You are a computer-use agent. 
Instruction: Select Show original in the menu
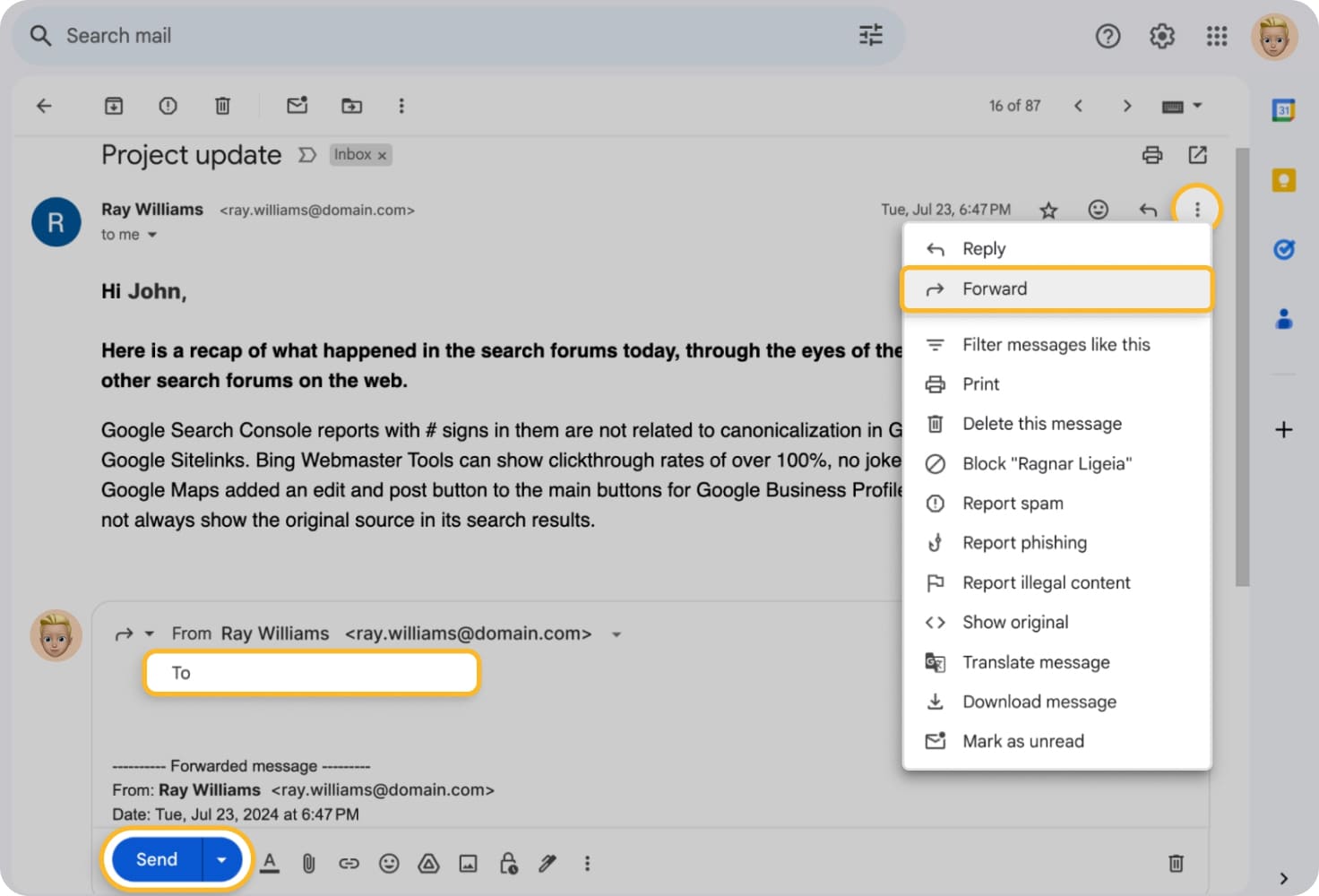[1014, 622]
